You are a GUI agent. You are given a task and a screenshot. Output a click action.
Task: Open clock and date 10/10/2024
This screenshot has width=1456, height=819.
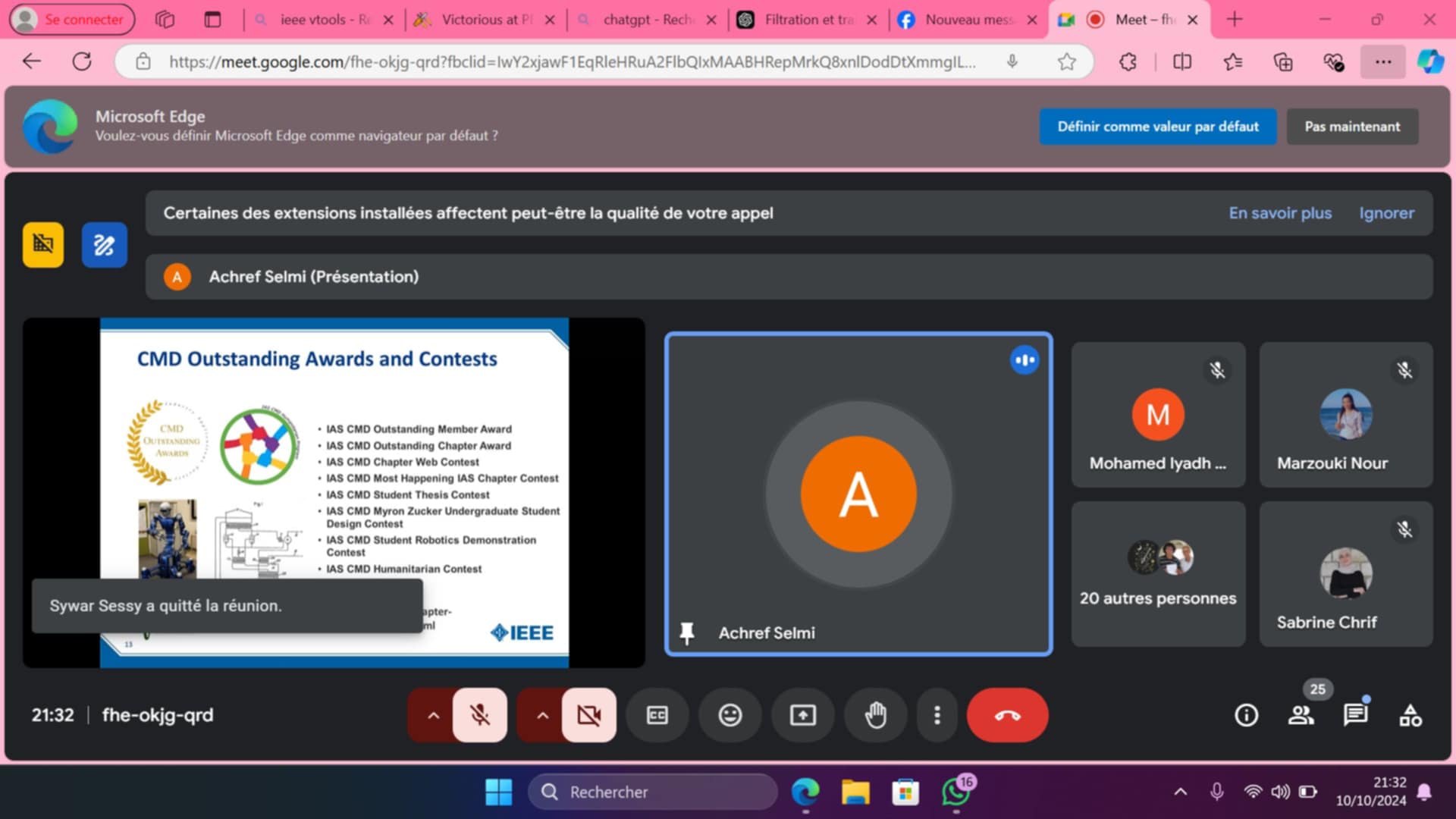[x=1371, y=792]
